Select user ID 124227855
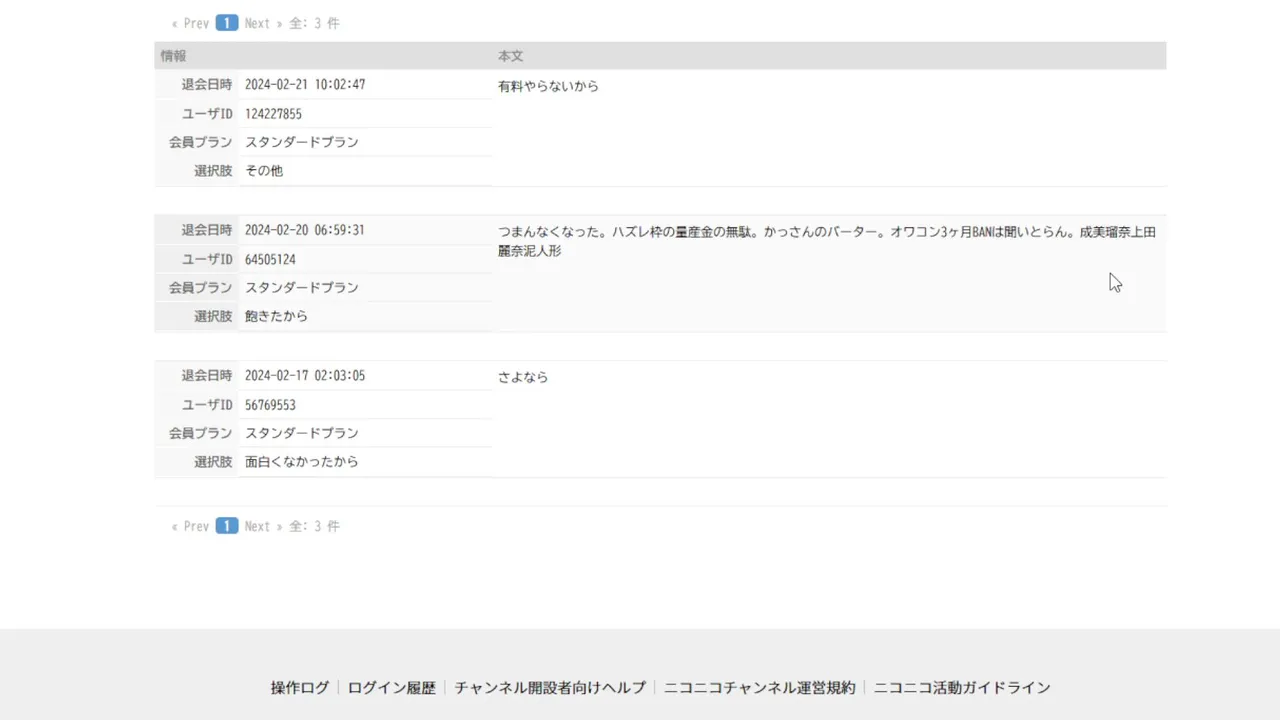This screenshot has width=1280, height=720. [x=273, y=114]
